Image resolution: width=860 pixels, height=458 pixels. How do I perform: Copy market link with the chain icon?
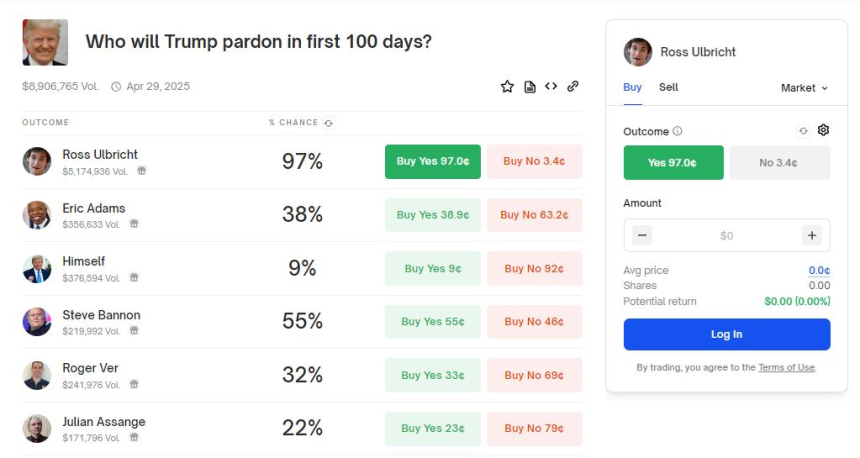click(x=573, y=87)
